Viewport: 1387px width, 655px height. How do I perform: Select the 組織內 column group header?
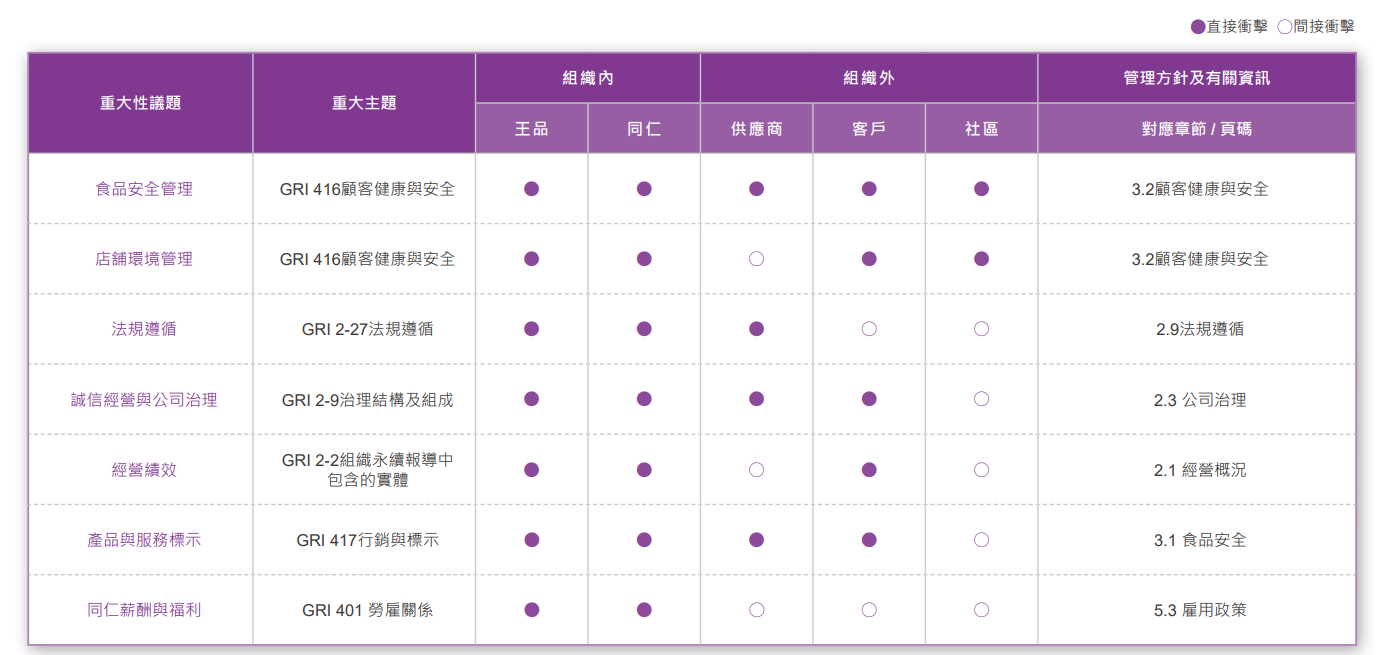pyautogui.click(x=588, y=78)
